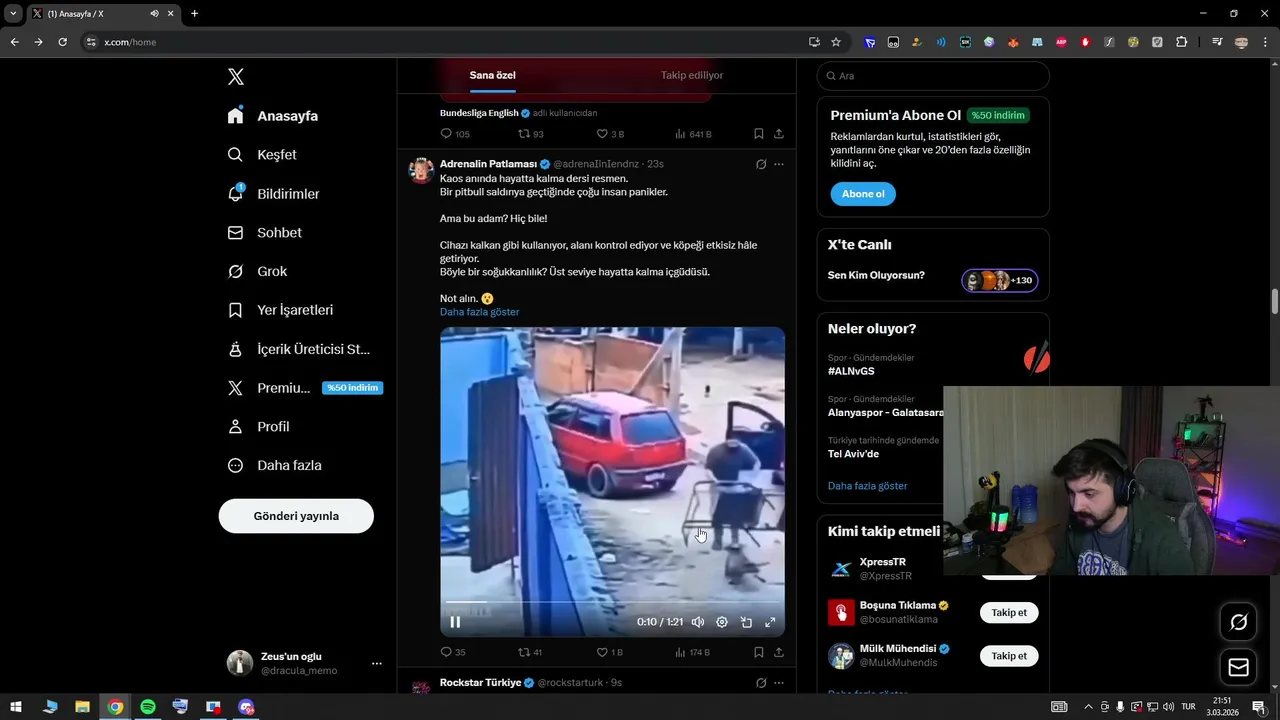Open Spotify from taskbar

point(148,707)
